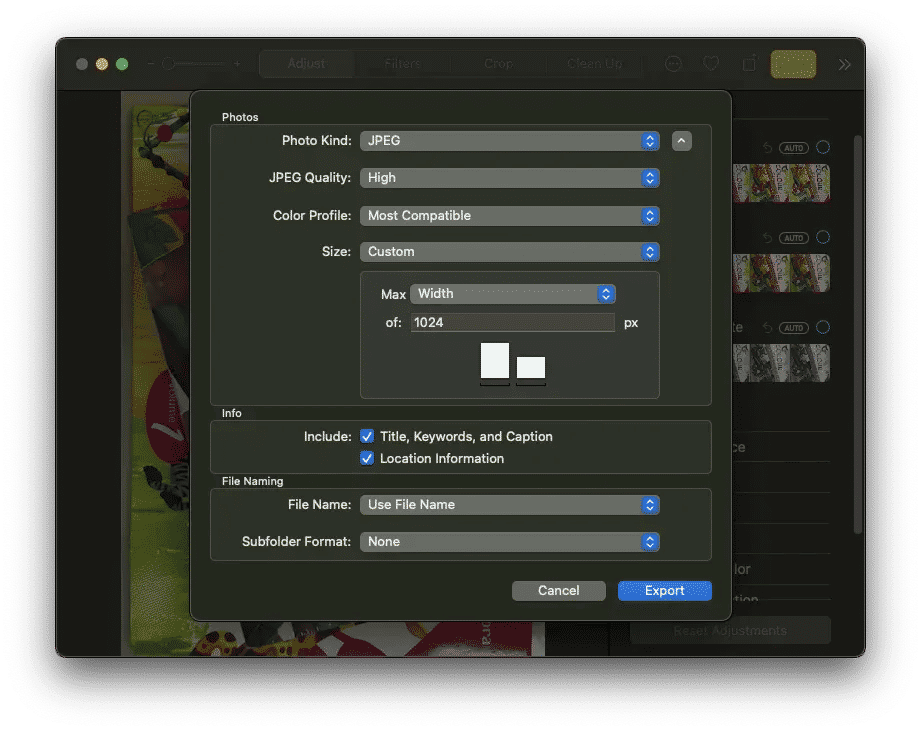Click the first color adjustment thumbnail strip

pos(781,183)
